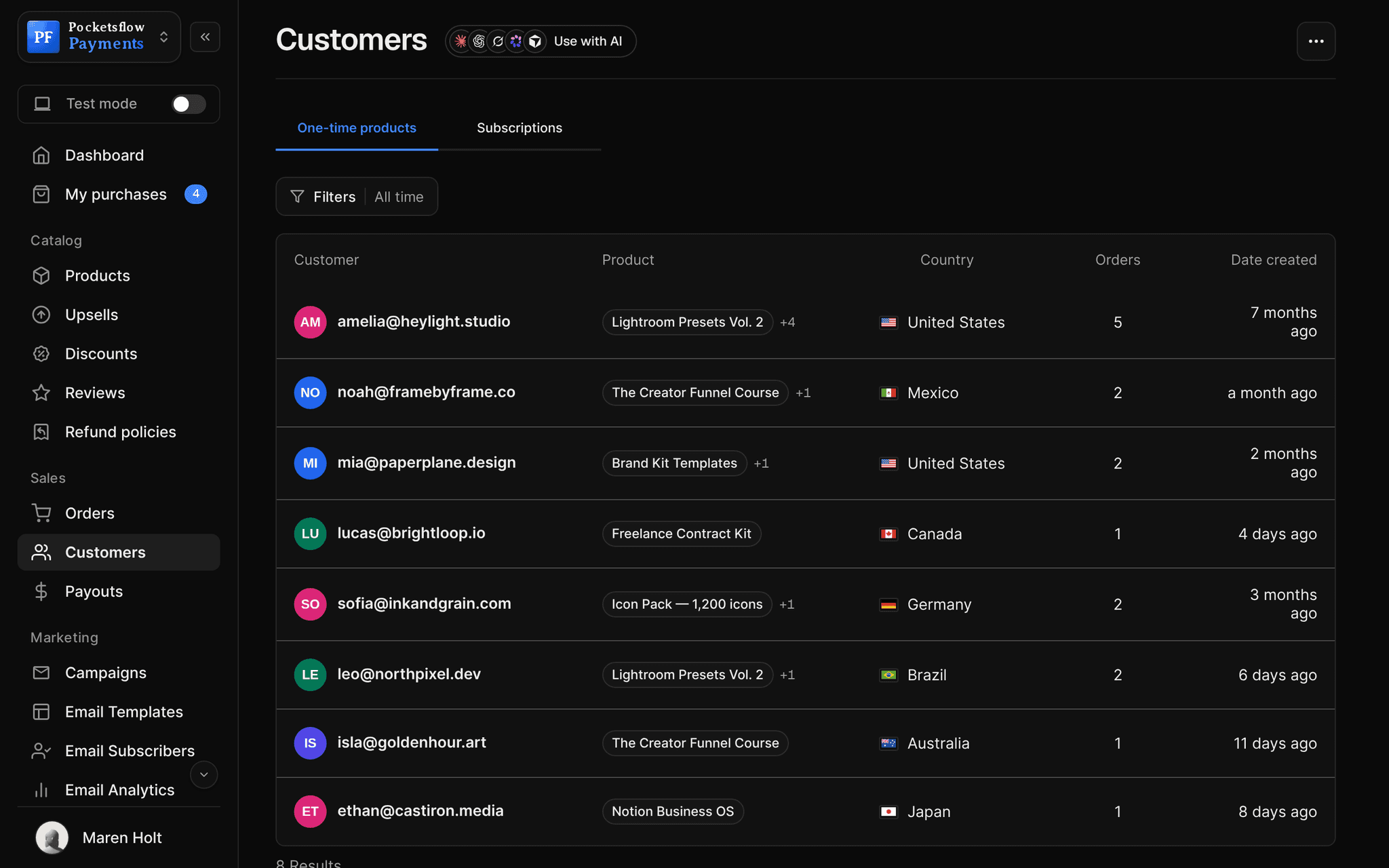Image resolution: width=1389 pixels, height=868 pixels.
Task: Click the Orders cart icon
Action: click(x=41, y=513)
